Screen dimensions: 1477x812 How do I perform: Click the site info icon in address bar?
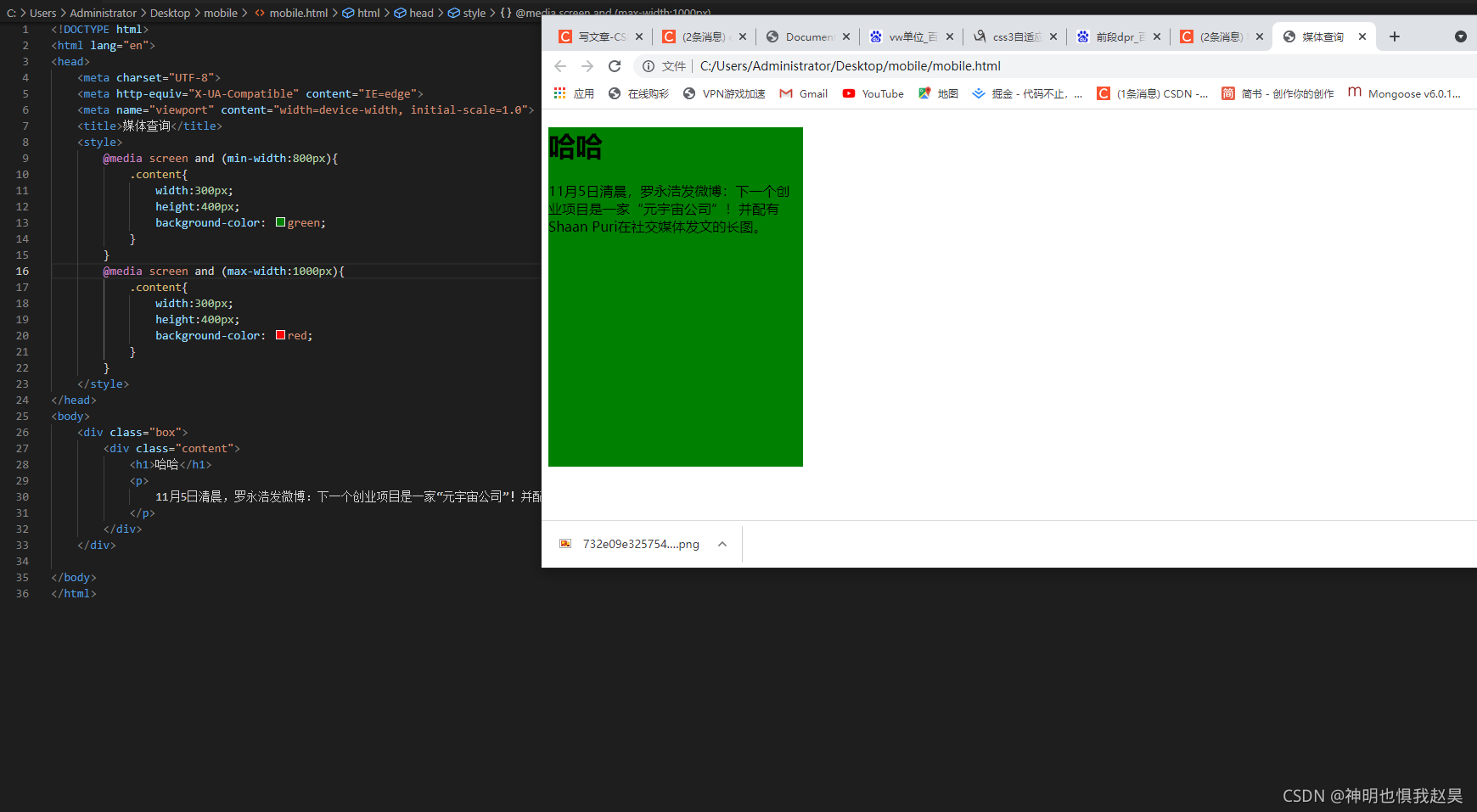coord(649,66)
